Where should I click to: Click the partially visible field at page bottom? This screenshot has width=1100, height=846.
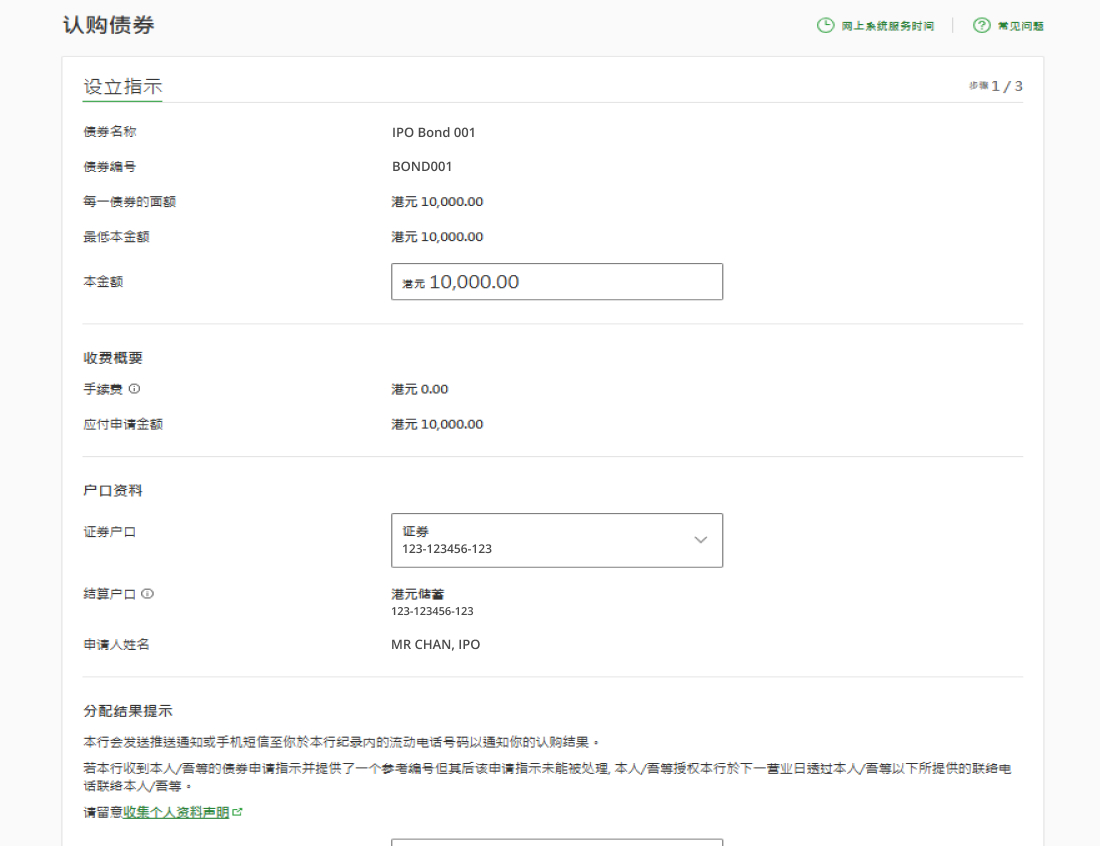tap(556, 842)
